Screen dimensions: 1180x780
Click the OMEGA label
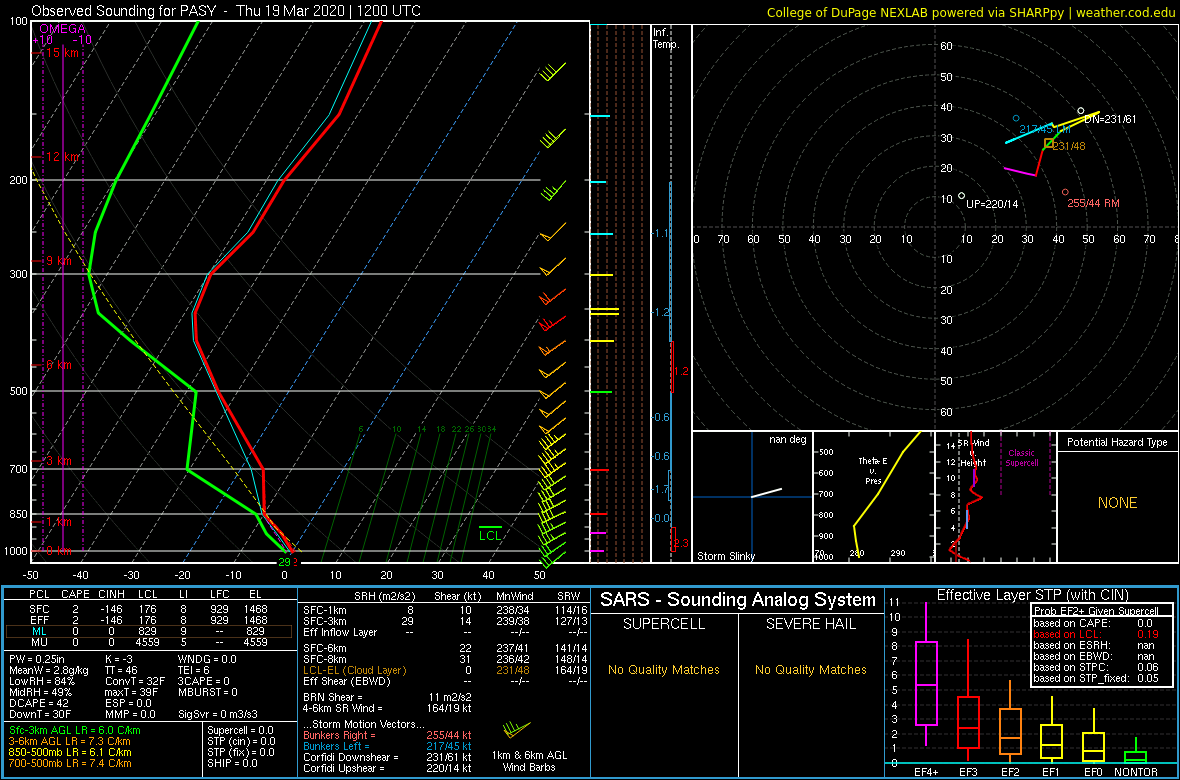pos(62,29)
